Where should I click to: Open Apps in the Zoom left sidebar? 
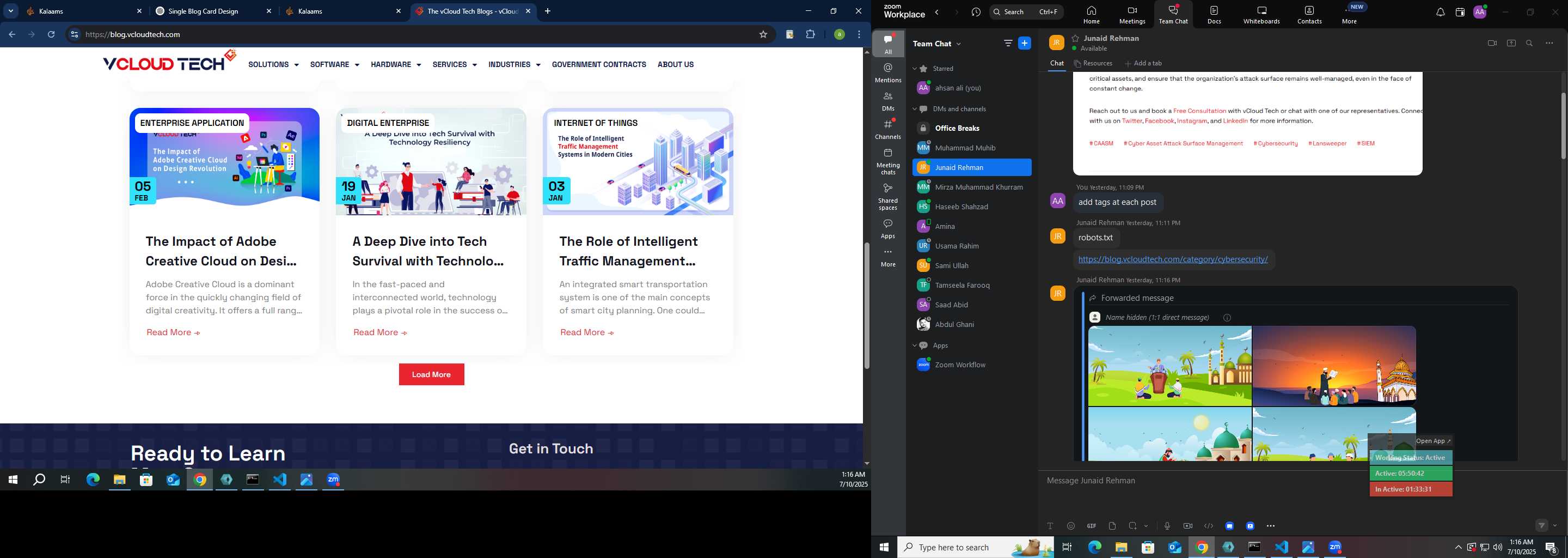click(888, 229)
